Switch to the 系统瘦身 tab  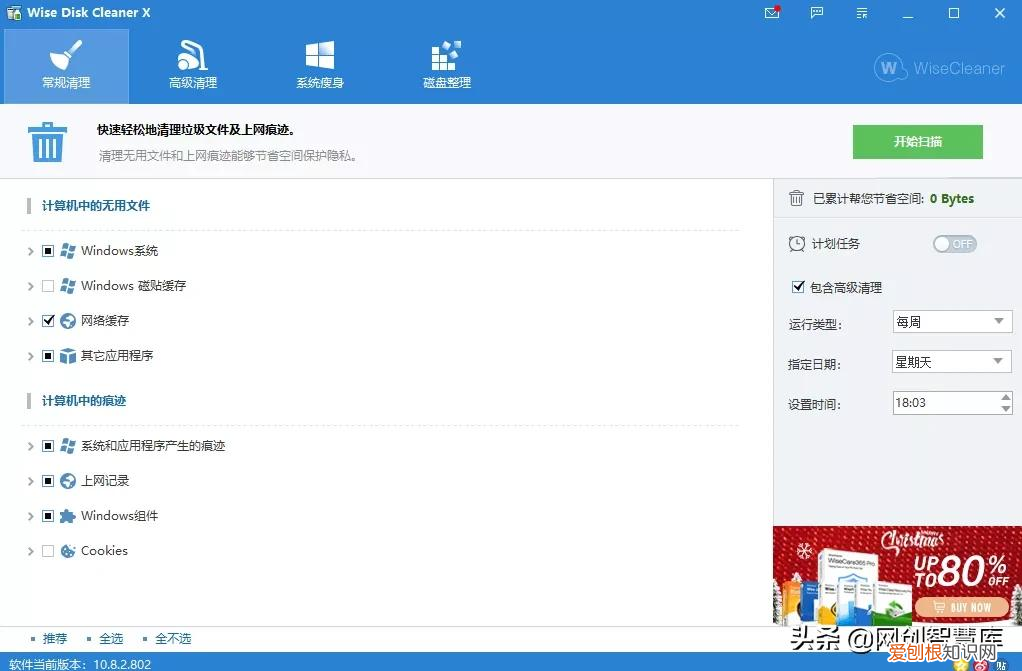320,63
